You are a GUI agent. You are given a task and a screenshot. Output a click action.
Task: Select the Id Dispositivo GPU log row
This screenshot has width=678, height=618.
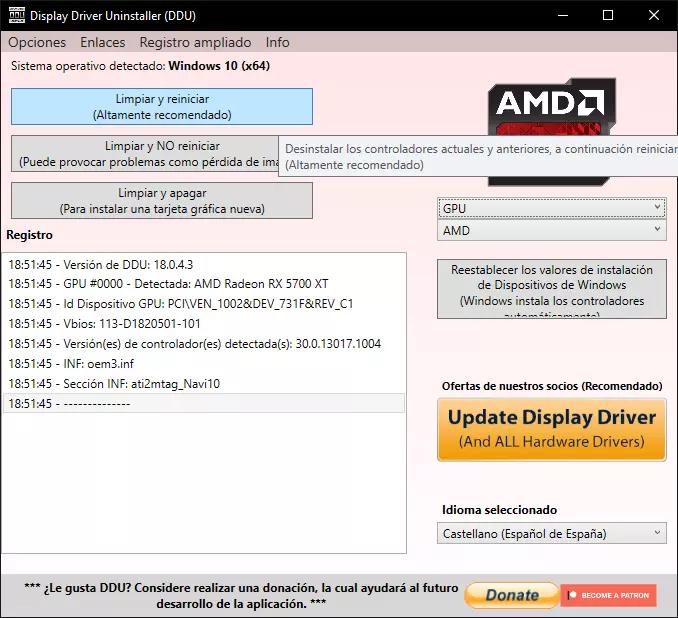point(204,304)
